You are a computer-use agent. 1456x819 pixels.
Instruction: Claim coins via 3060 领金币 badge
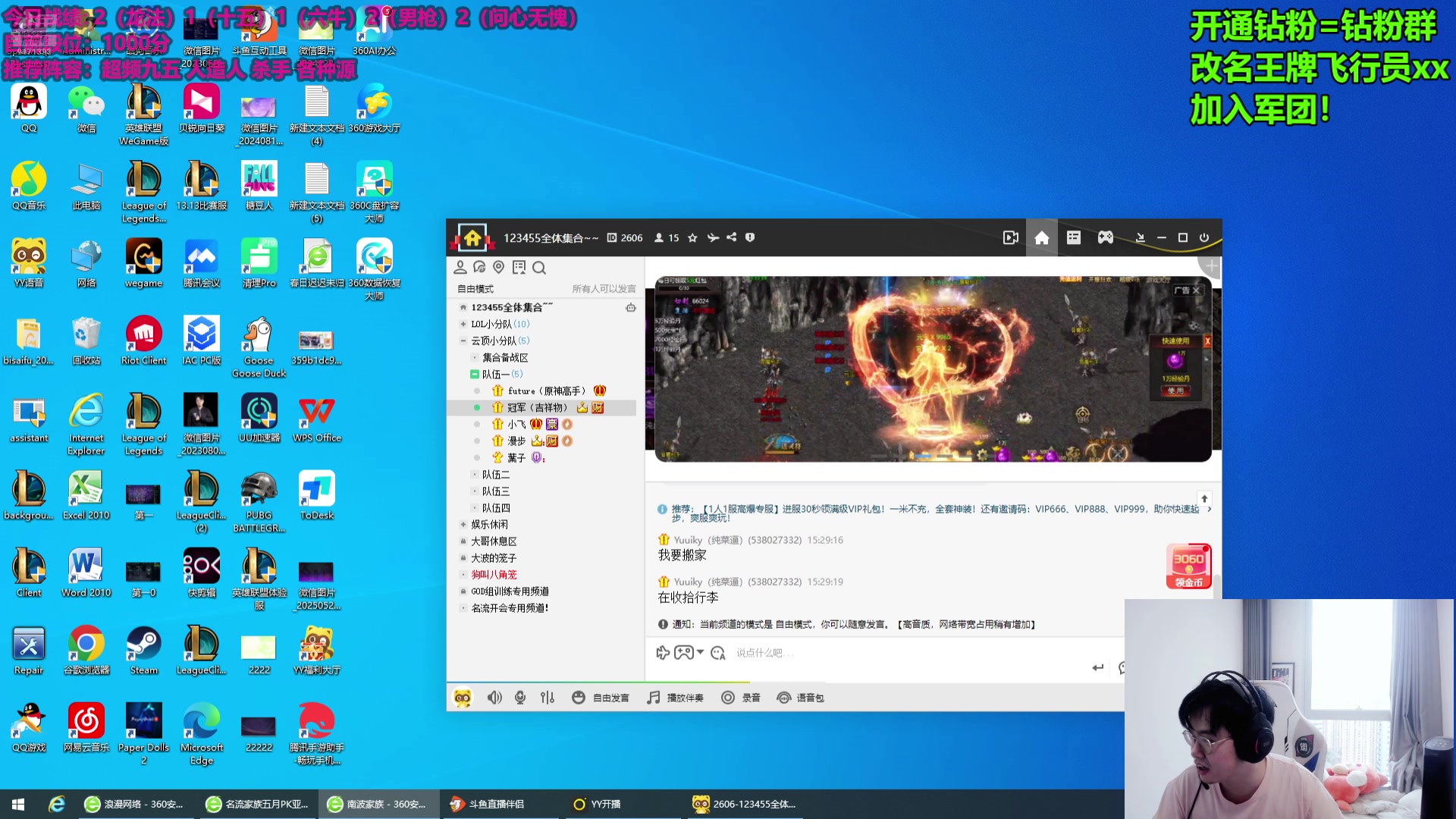(x=1188, y=566)
